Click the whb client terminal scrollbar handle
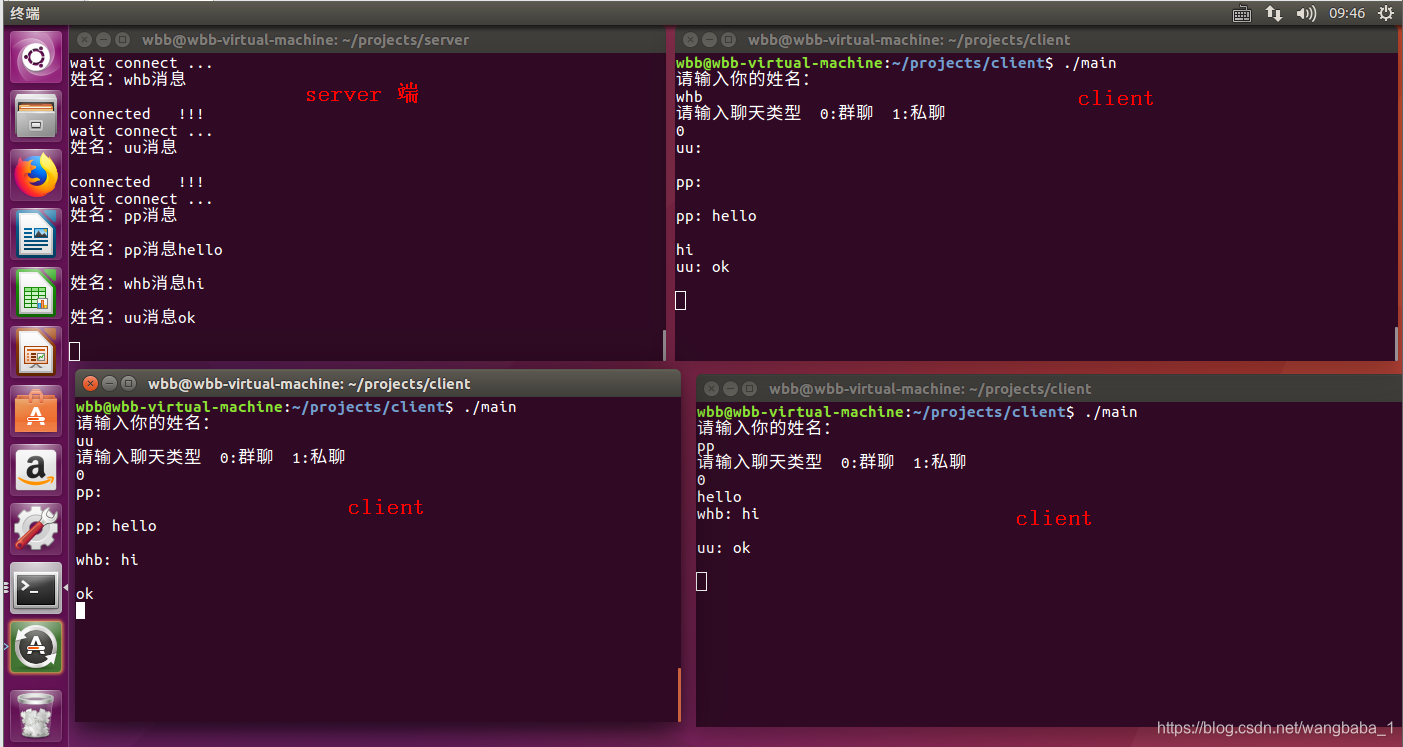This screenshot has height=747, width=1403. point(1396,342)
